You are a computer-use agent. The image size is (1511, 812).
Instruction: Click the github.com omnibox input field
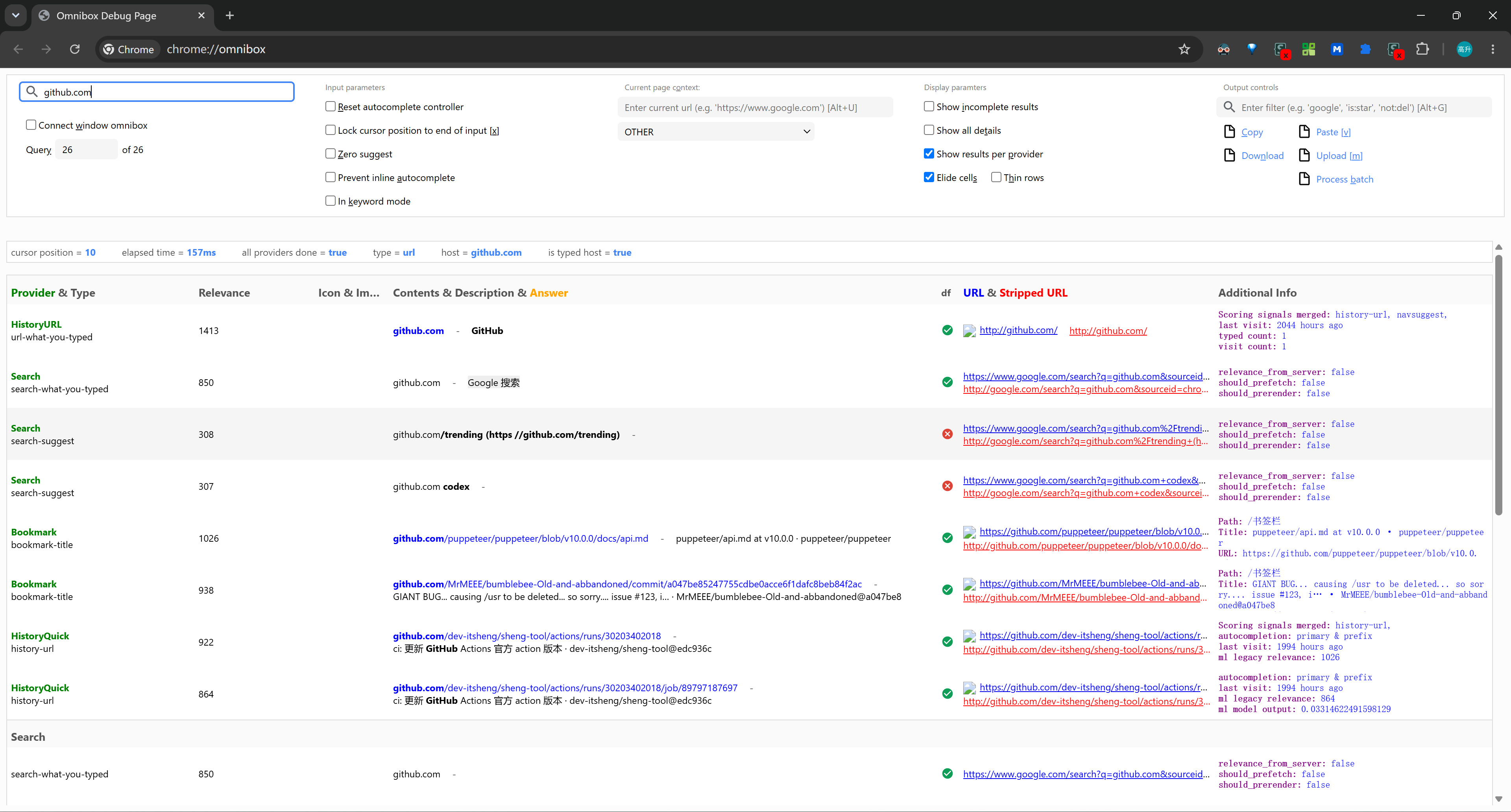tap(157, 91)
